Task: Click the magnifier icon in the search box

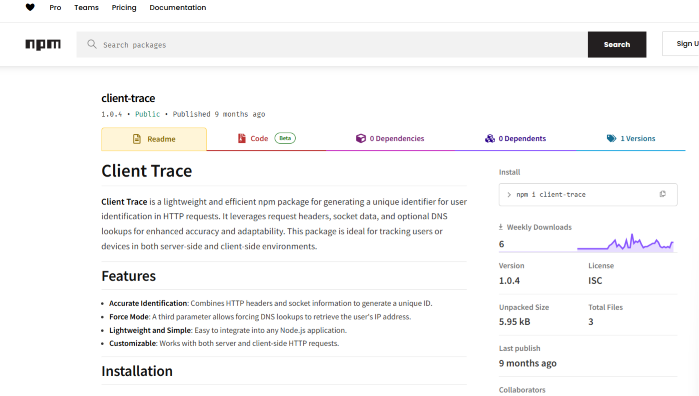Action: coord(92,44)
